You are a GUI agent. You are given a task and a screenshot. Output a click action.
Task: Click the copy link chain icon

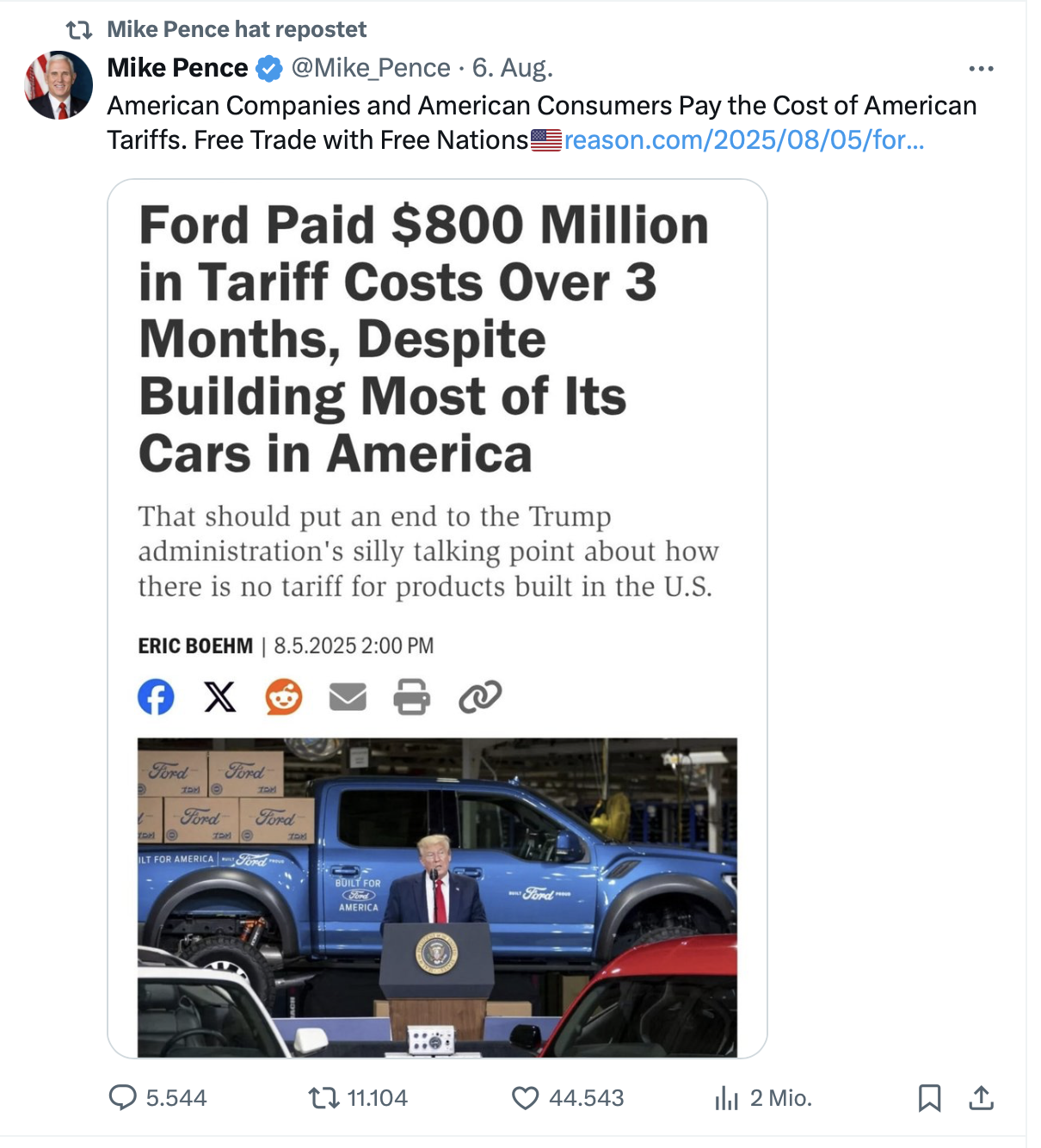click(x=480, y=696)
